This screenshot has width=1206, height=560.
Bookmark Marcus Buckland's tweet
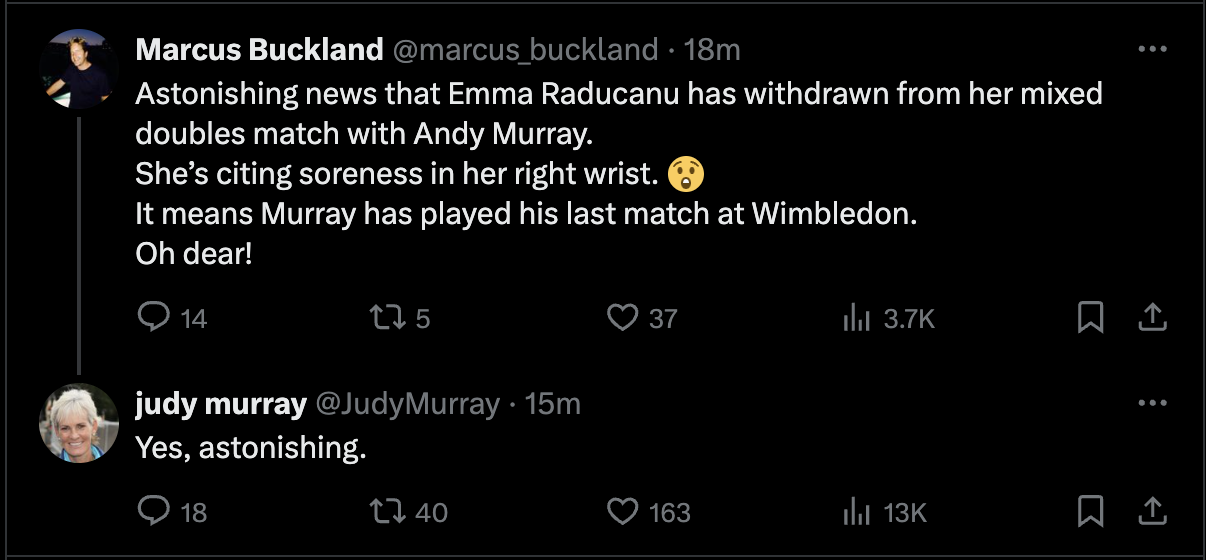pyautogui.click(x=1090, y=318)
